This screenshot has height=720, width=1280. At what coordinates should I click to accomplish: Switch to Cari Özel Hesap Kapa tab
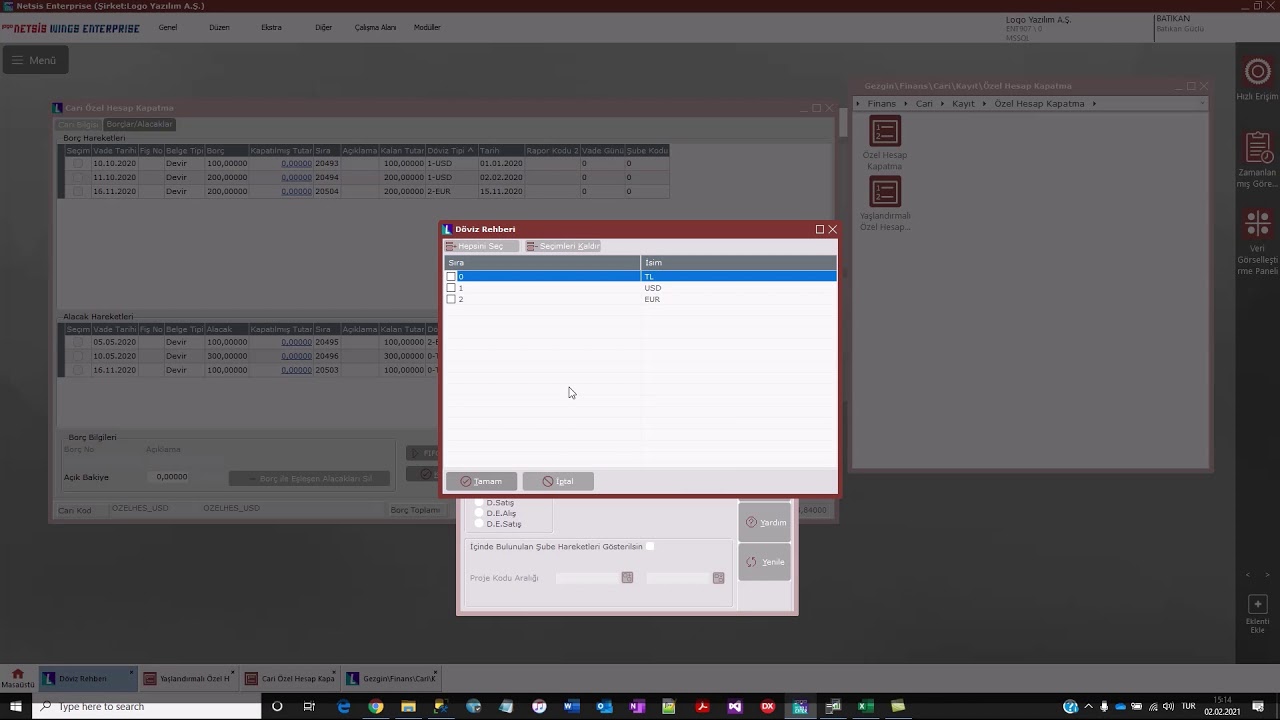pyautogui.click(x=290, y=678)
